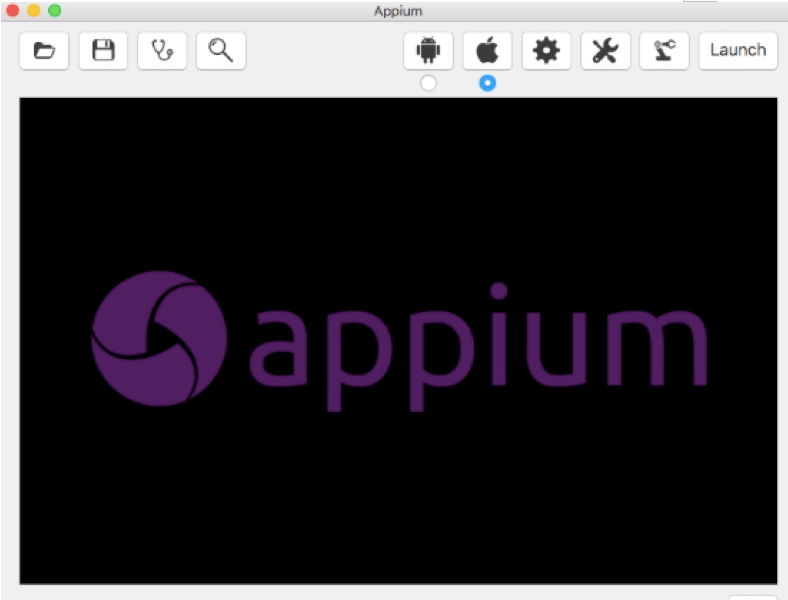Image resolution: width=788 pixels, height=600 pixels.
Task: Select the iOS radio button
Action: pyautogui.click(x=487, y=83)
